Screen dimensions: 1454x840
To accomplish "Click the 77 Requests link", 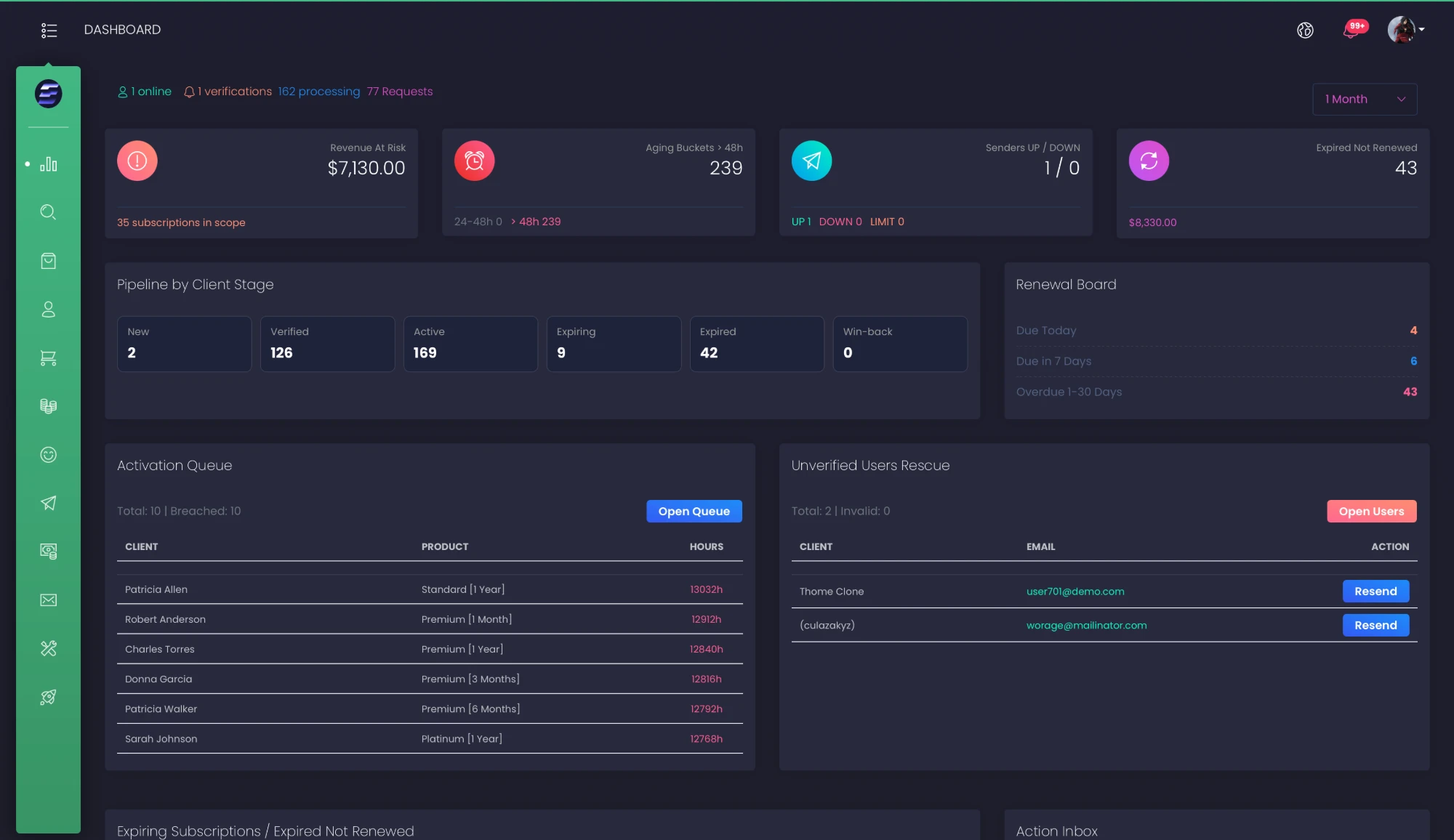I will click(400, 92).
